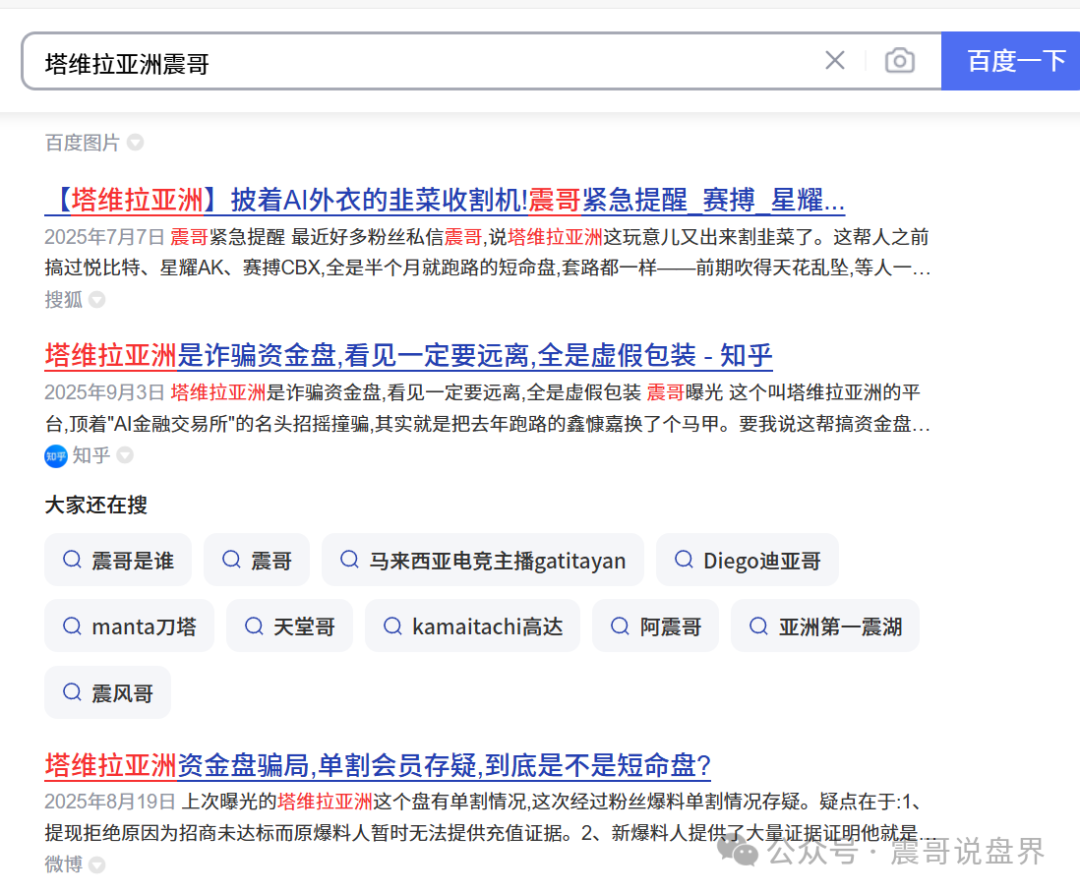Choose the 天堂哥 suggestion chip
Viewport: 1080px width, 894px height.
(x=289, y=626)
